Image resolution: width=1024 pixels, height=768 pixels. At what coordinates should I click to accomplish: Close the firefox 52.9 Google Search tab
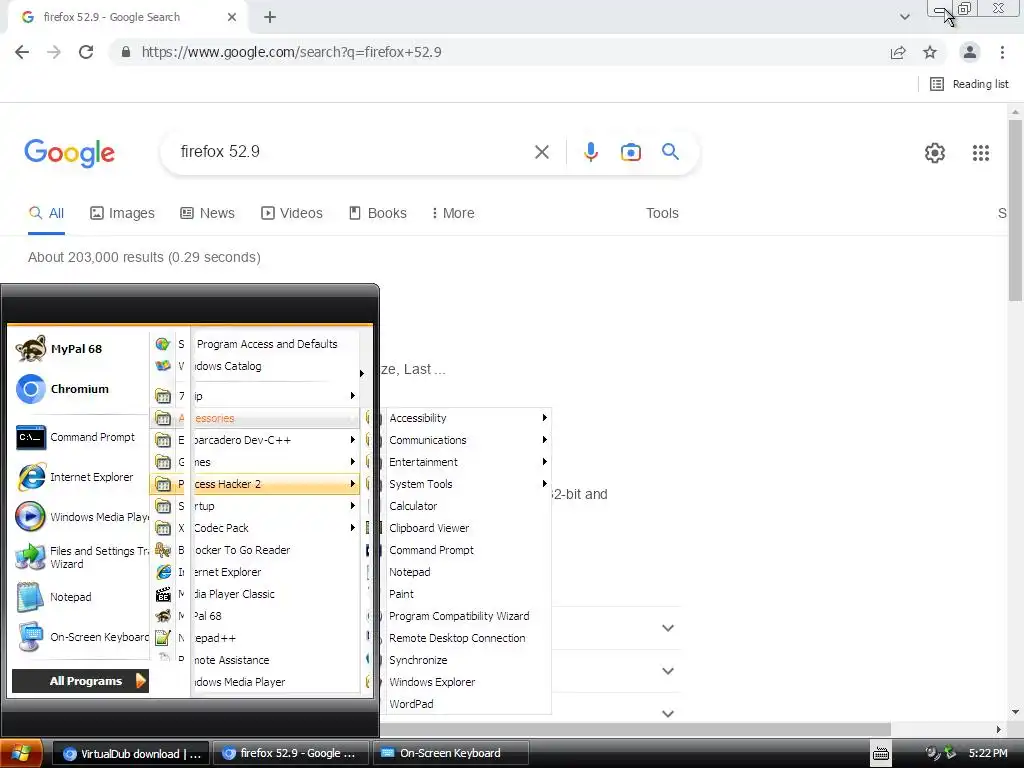click(232, 17)
